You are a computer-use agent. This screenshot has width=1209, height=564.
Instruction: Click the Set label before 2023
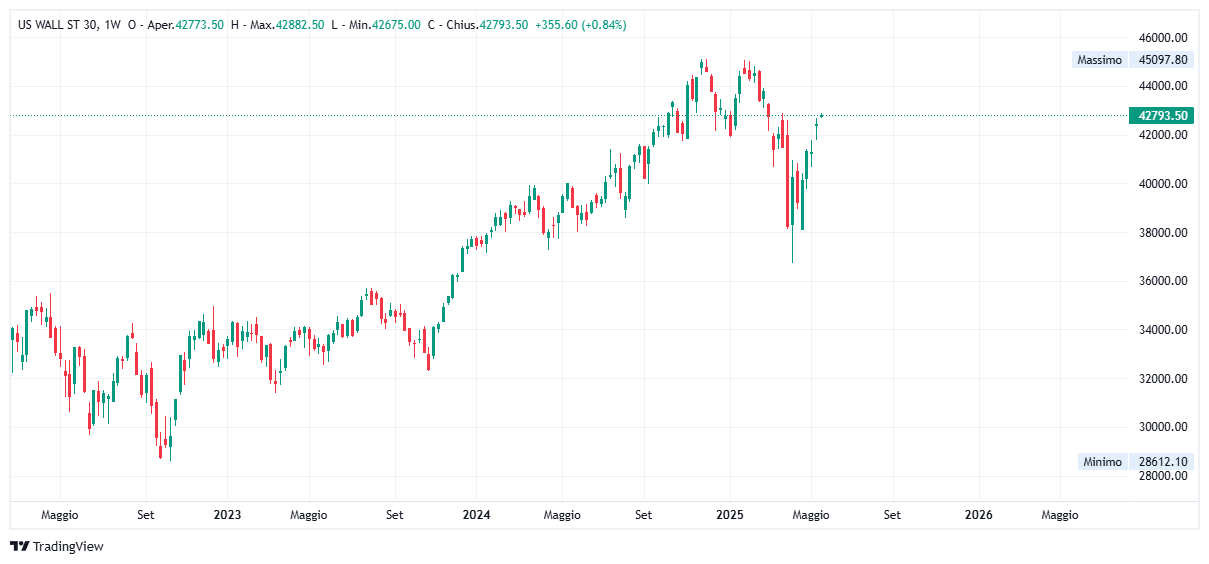click(x=146, y=515)
